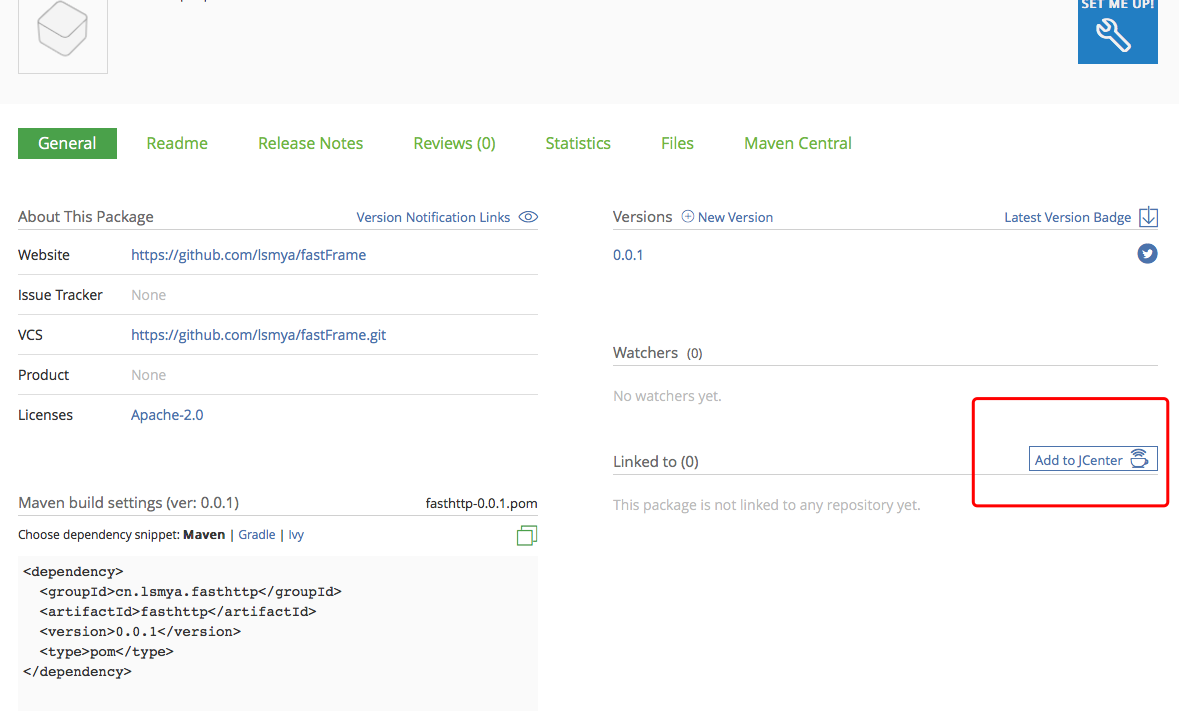Click the type pom line in the snippet
The image size is (1179, 714).
[x=106, y=652]
